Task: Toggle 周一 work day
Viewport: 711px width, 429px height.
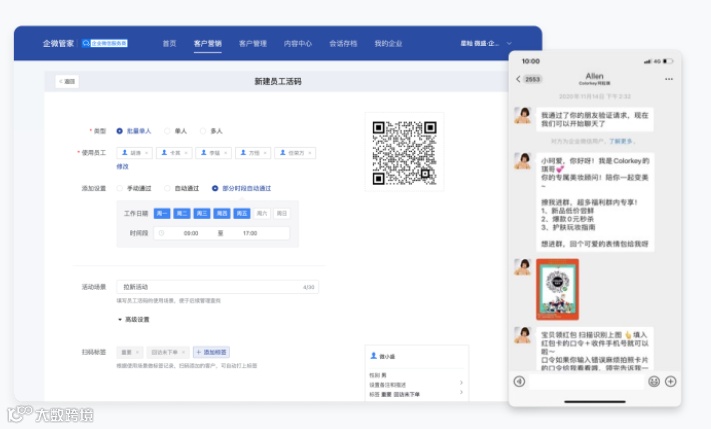Action: point(162,213)
